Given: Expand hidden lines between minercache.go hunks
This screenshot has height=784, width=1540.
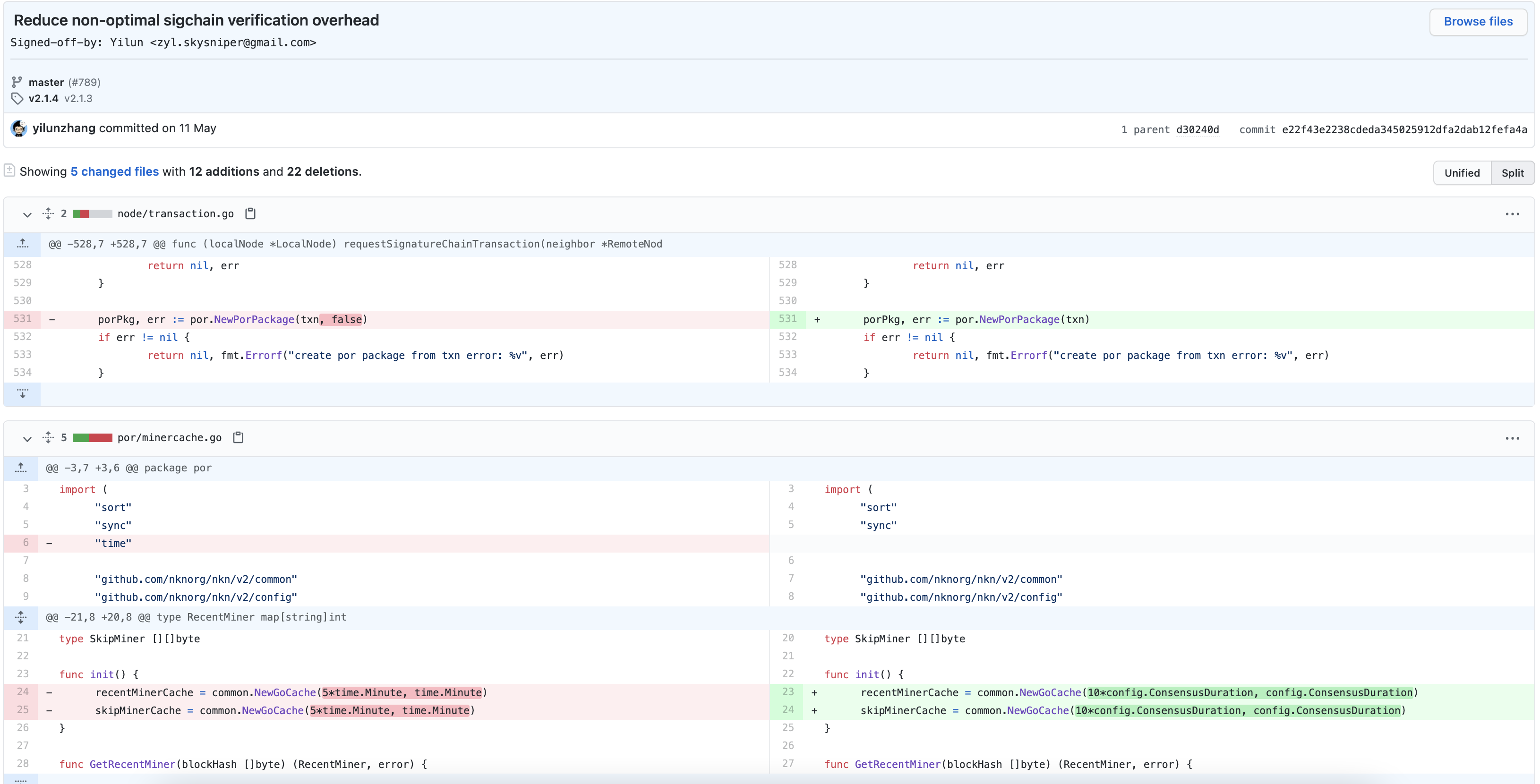Looking at the screenshot, I should coord(21,617).
